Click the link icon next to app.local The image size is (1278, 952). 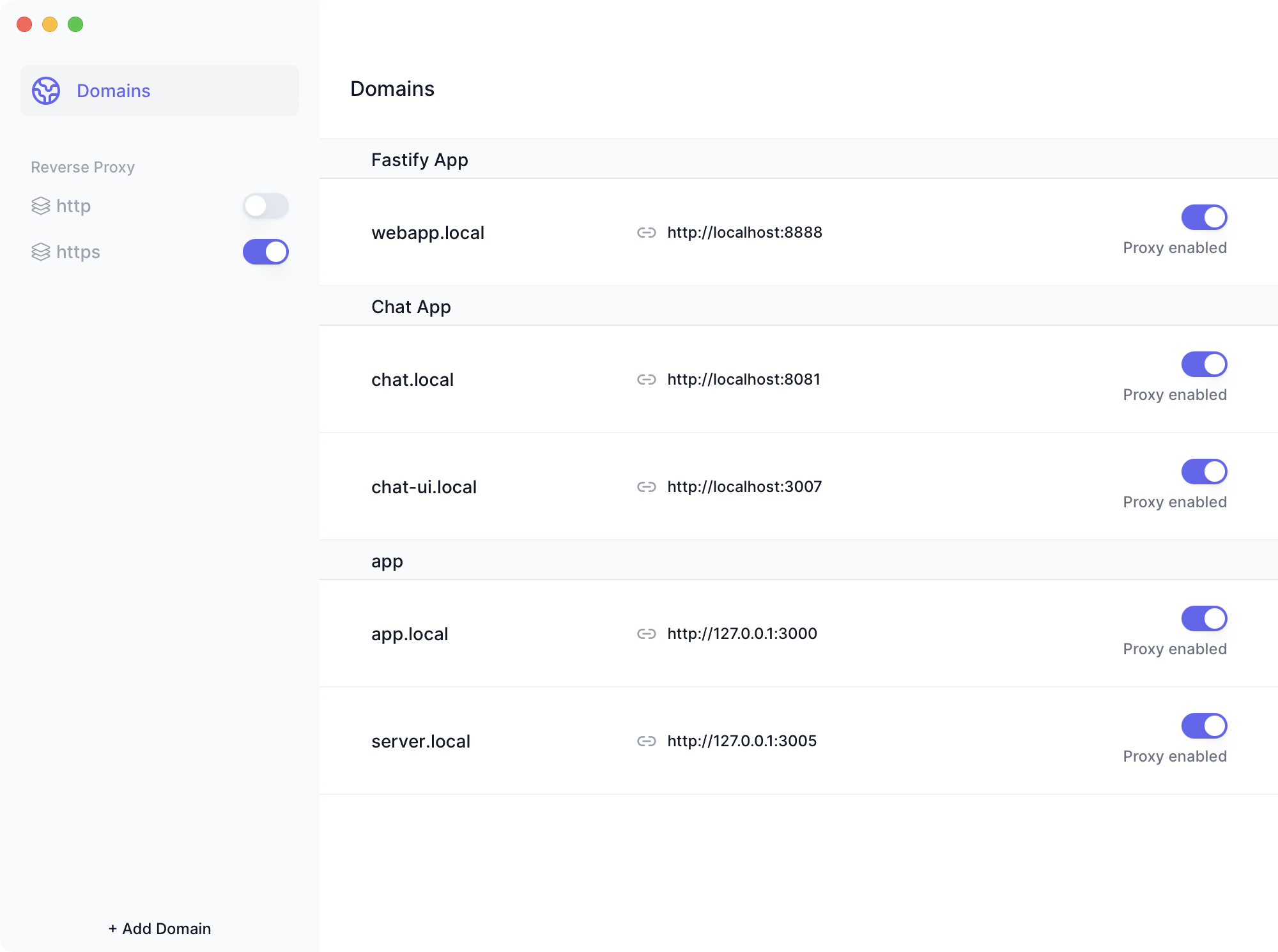click(647, 634)
